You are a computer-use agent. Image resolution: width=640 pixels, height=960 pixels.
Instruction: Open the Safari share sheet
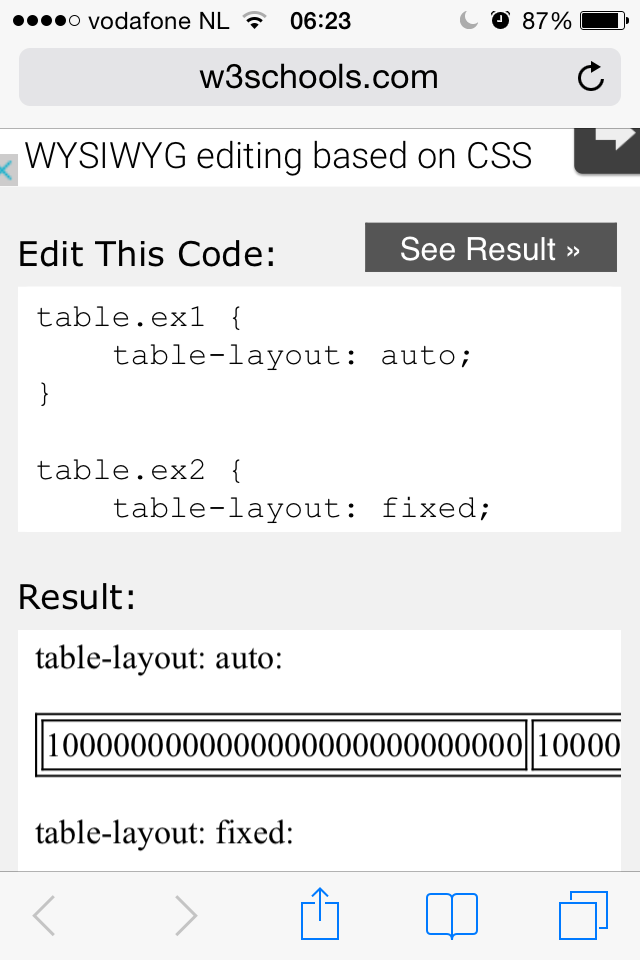click(x=320, y=914)
